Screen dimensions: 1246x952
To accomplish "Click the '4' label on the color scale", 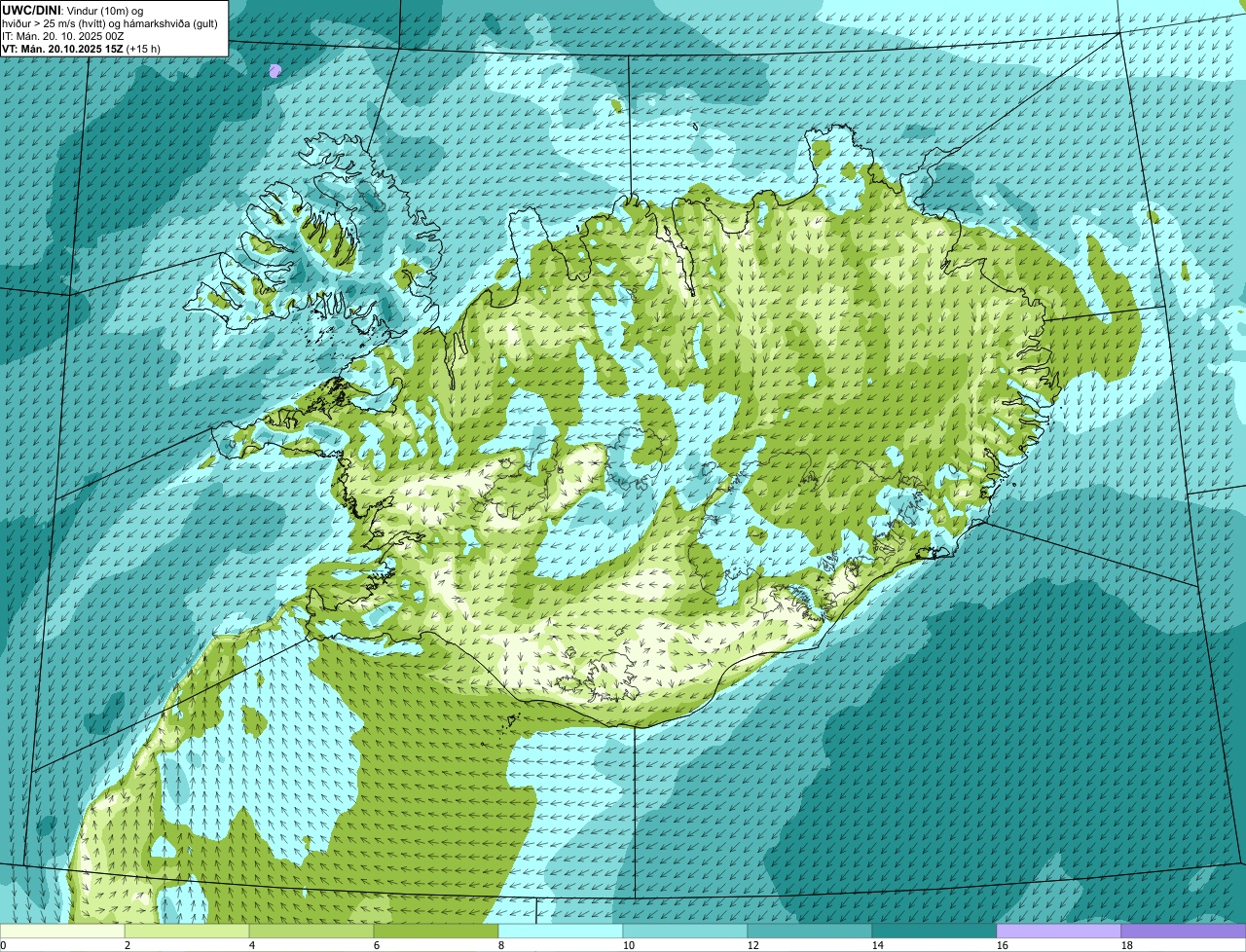I will pyautogui.click(x=252, y=945).
